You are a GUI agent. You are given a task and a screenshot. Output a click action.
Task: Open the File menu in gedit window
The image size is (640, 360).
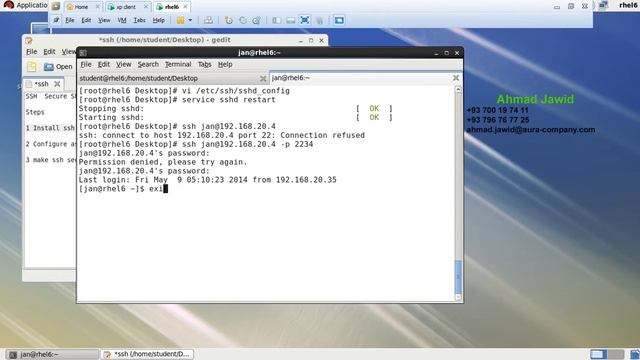coord(31,52)
